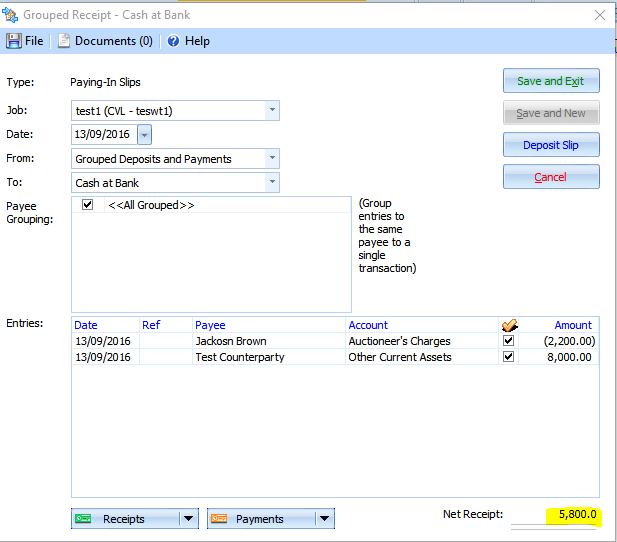Click the orange Payments icon
617x542 pixels.
coord(219,518)
